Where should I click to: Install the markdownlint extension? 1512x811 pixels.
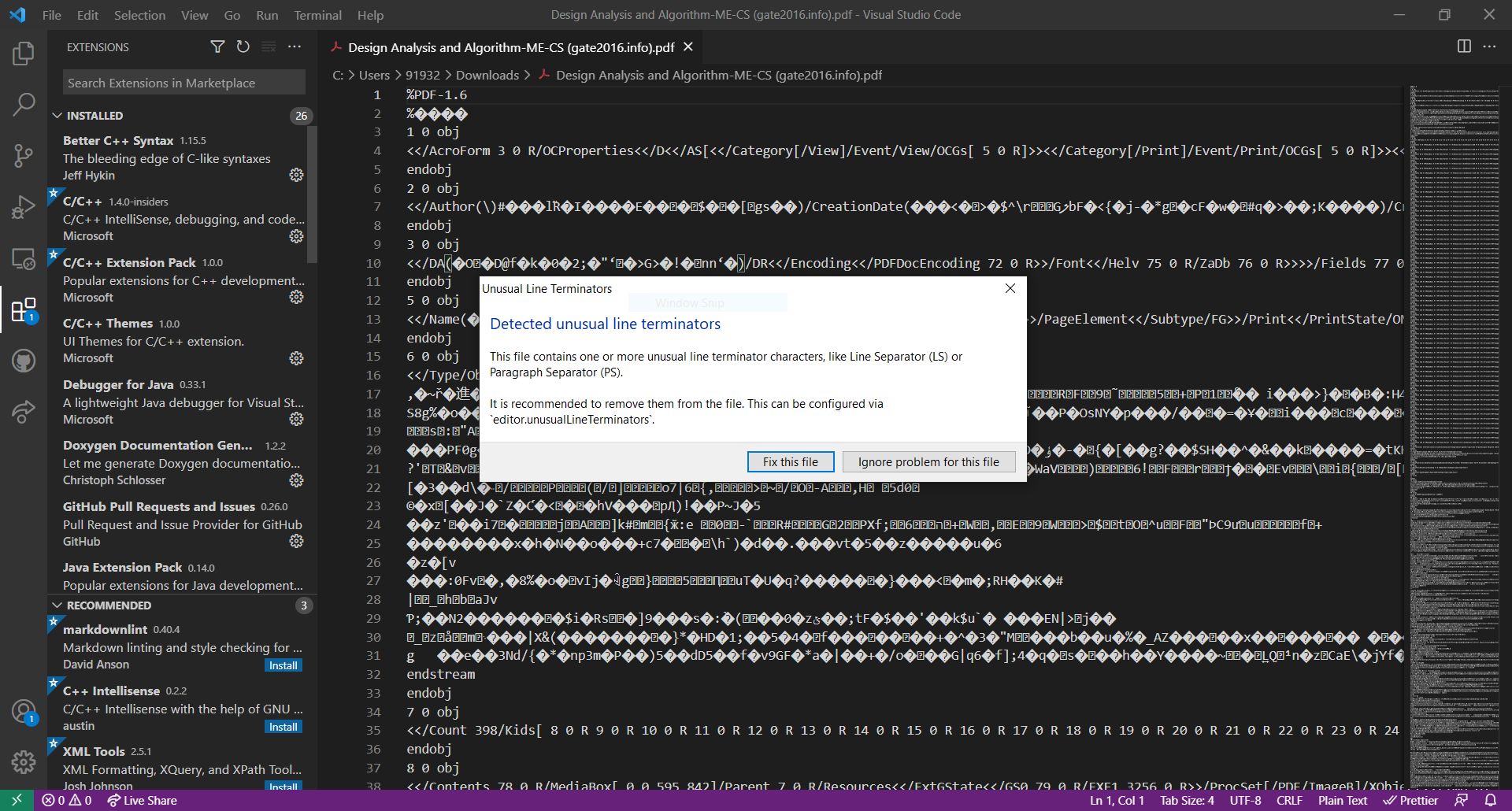click(x=283, y=665)
